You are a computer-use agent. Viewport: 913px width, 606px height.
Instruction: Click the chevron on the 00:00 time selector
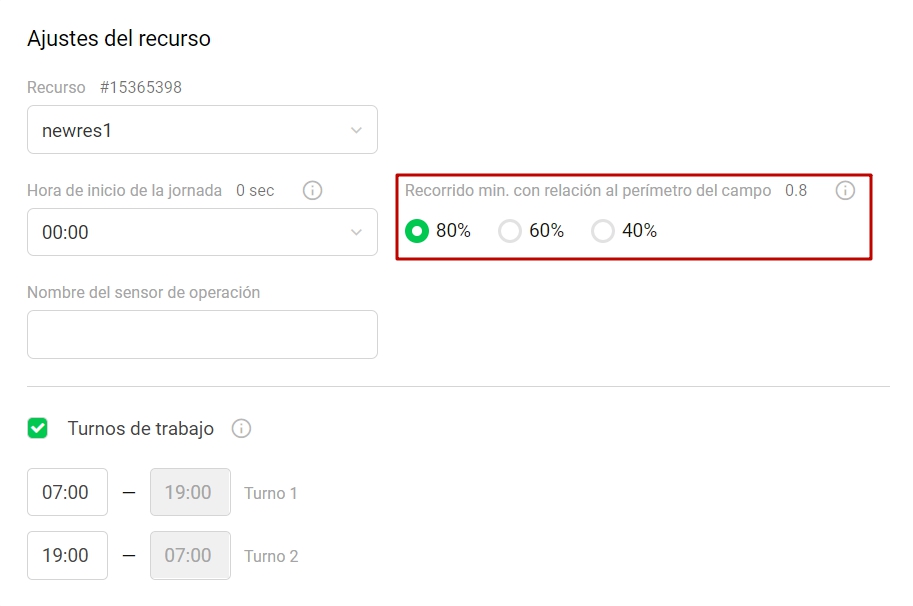(356, 232)
